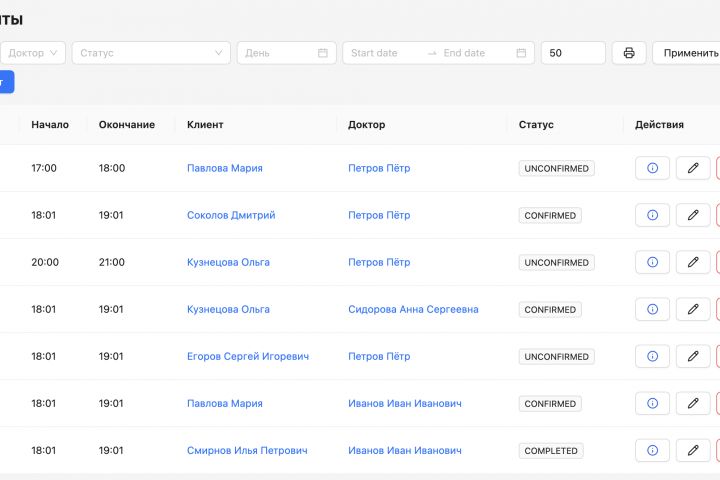Focus the page size field showing 50
This screenshot has width=720, height=480.
pyautogui.click(x=572, y=53)
